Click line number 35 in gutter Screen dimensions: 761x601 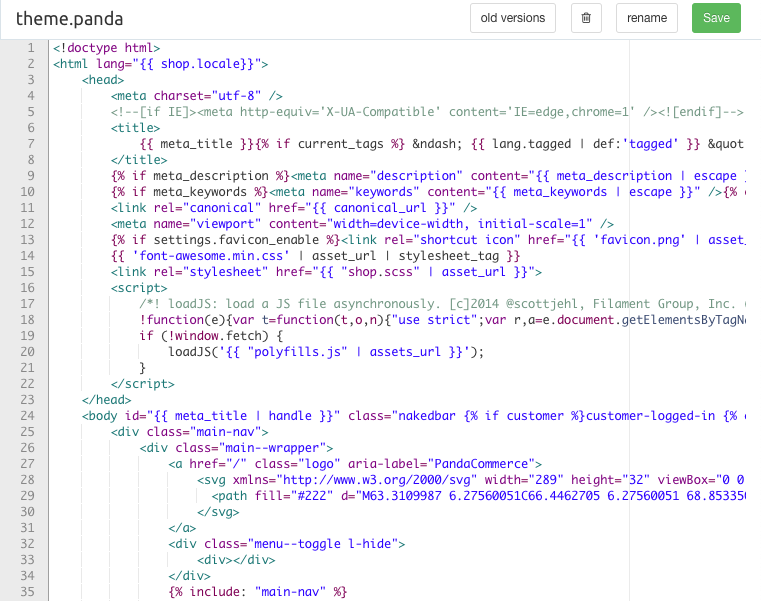[x=28, y=592]
